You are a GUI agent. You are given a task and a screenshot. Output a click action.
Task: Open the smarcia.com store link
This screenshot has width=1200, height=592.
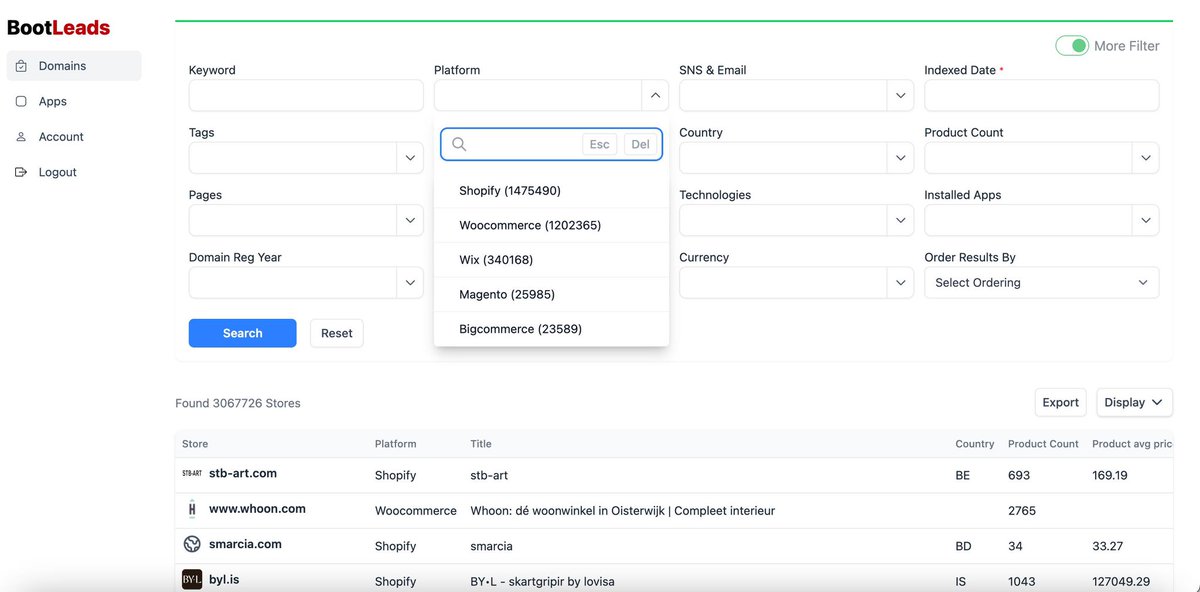245,544
